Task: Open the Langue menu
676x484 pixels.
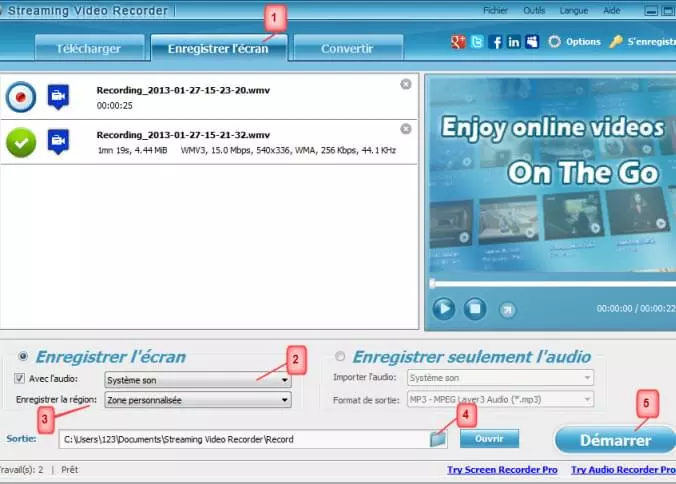Action: pyautogui.click(x=574, y=10)
